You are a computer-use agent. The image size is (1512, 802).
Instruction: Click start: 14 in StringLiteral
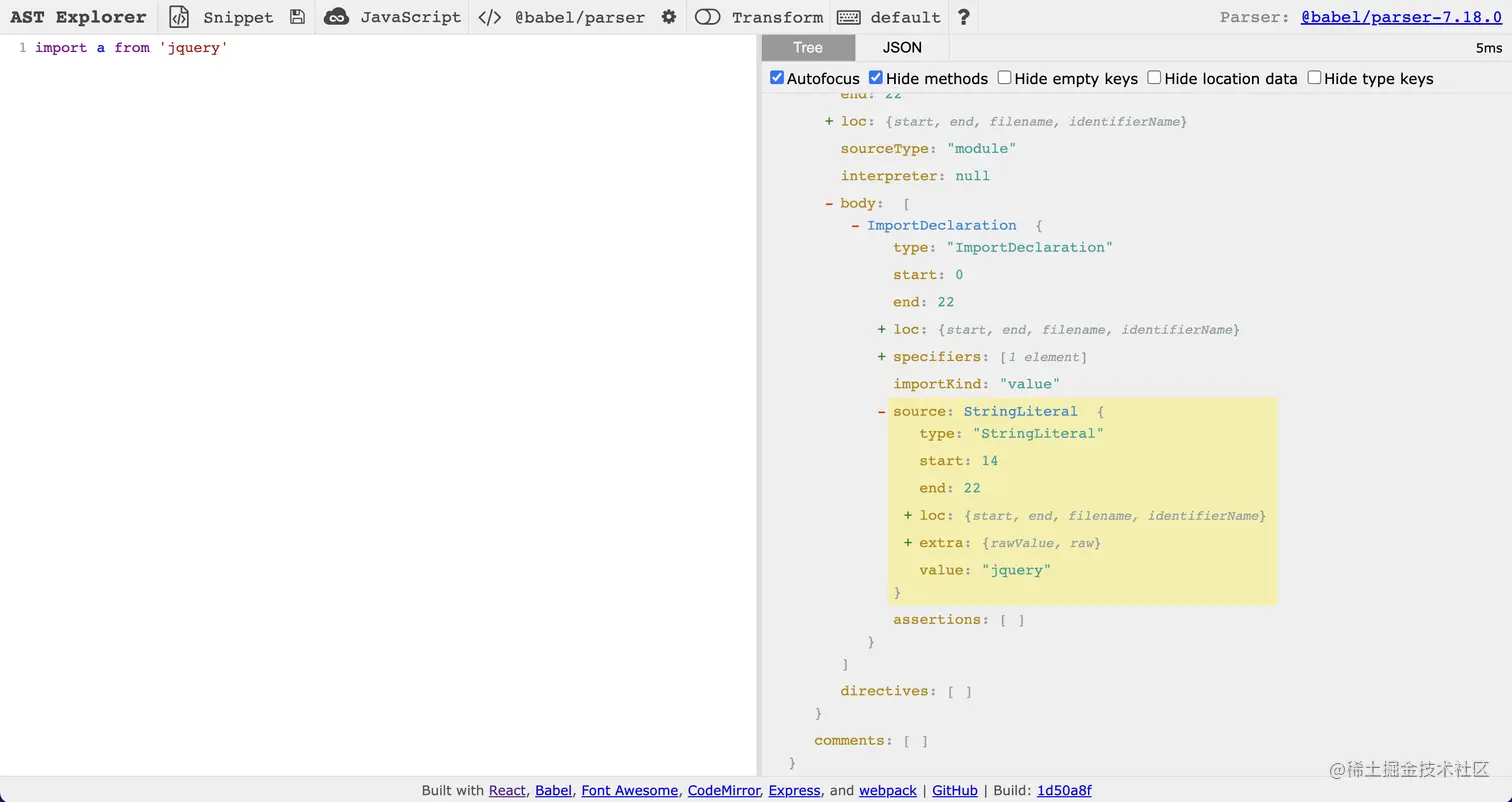coord(959,461)
